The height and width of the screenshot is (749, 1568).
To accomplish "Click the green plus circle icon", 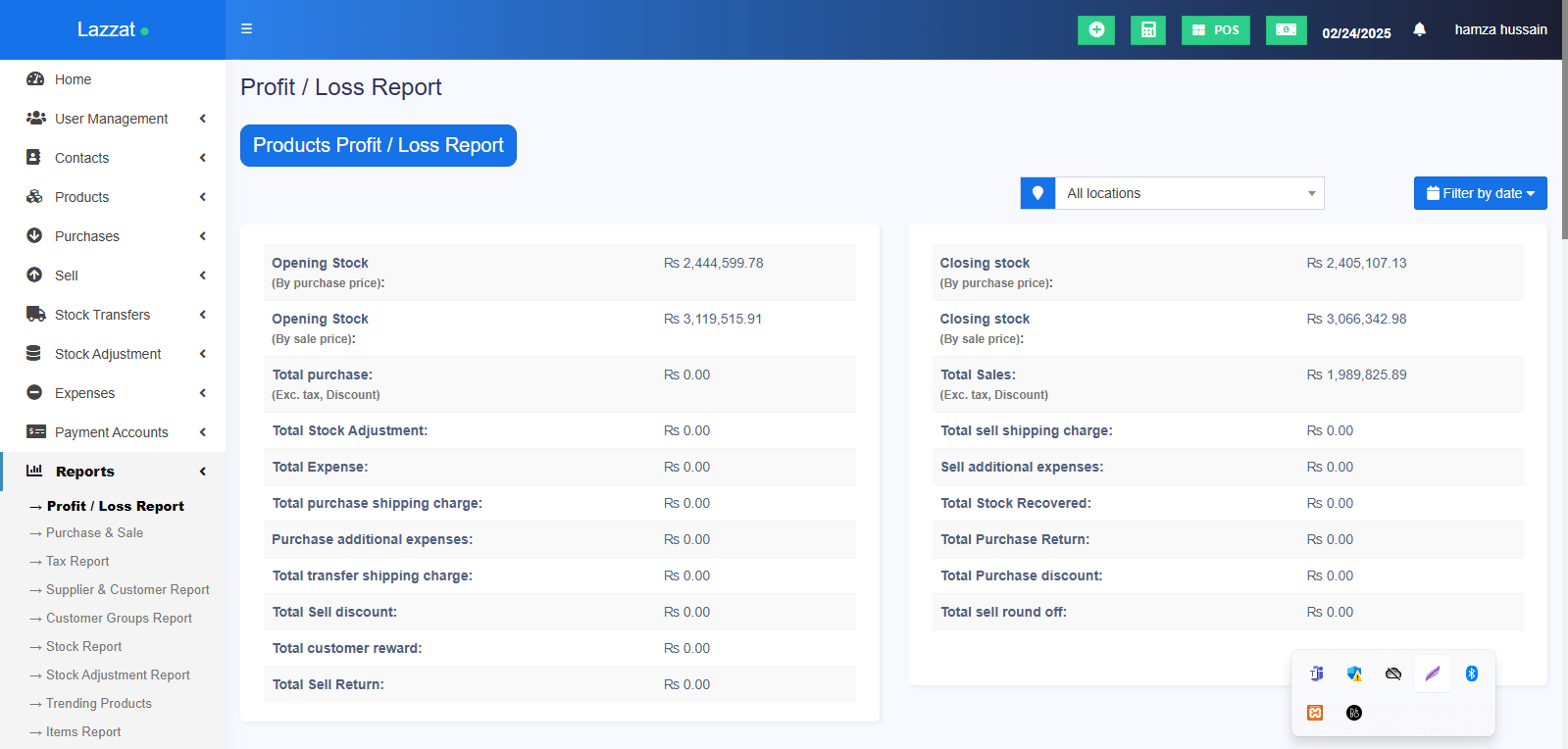I will (x=1095, y=30).
